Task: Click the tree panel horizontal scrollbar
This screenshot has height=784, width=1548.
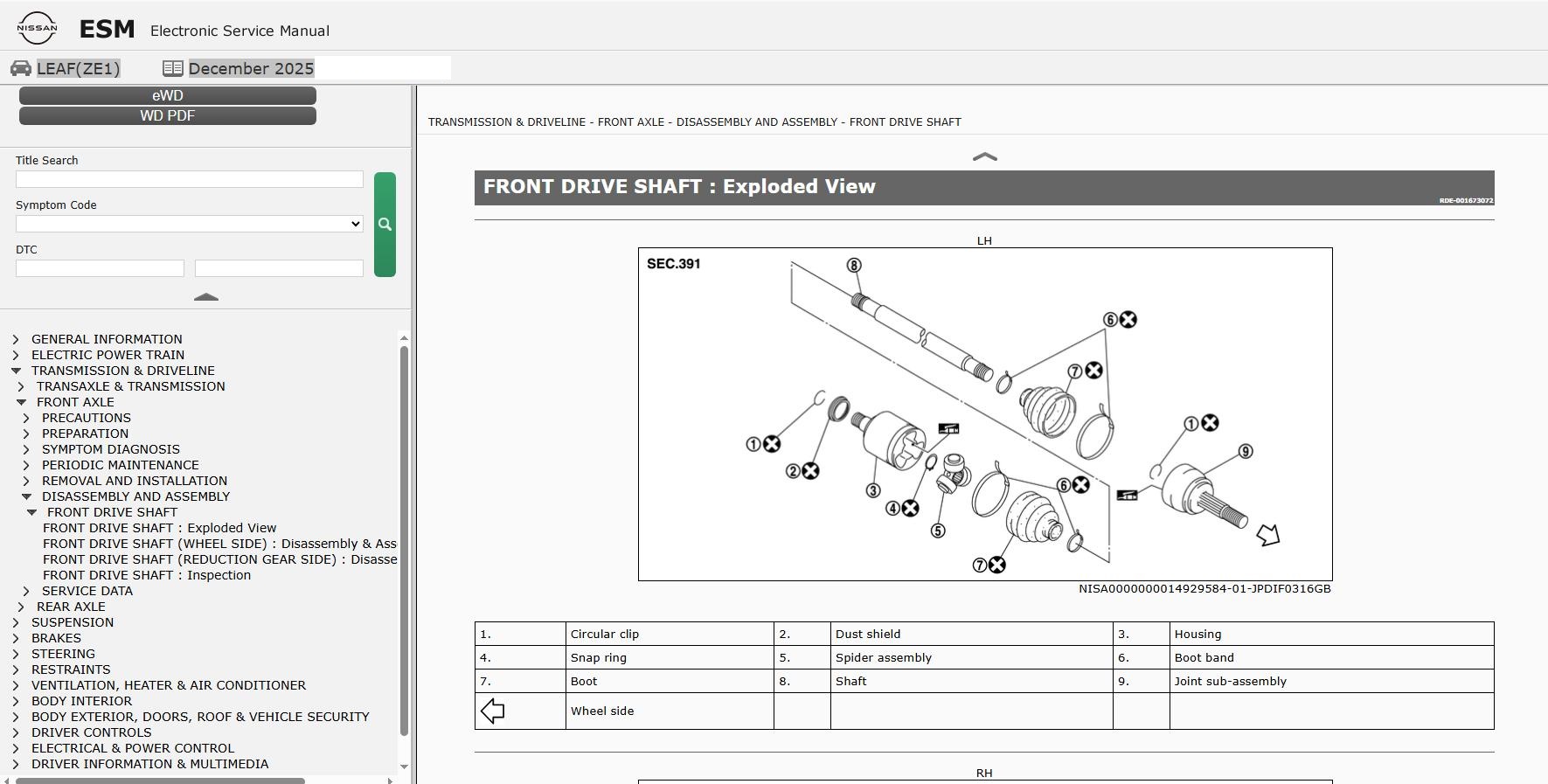Action: click(160, 781)
